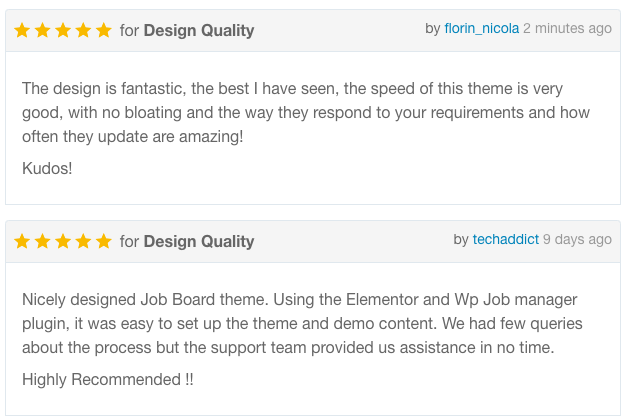Click 'Design Quality' label in first review
Screen dimensions: 626x420
[199, 31]
